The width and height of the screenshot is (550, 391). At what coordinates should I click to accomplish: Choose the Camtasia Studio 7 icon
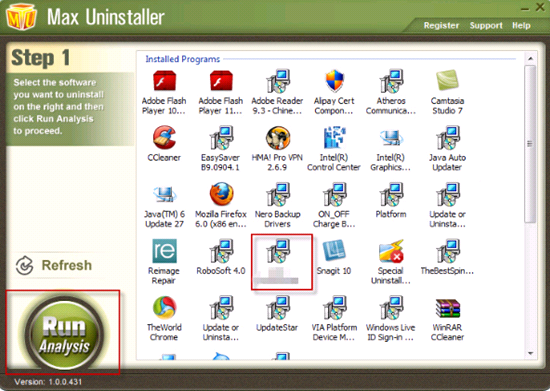click(447, 80)
